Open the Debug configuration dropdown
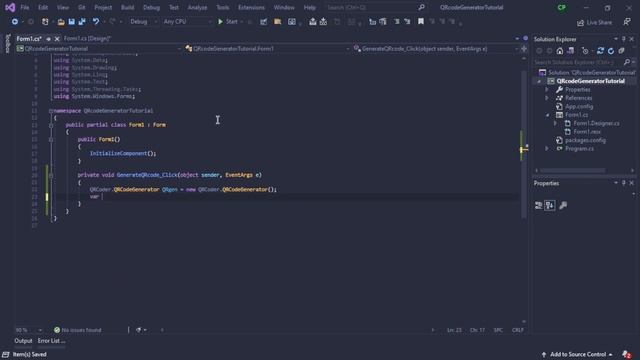Viewport: 640px width, 360px height. (x=143, y=22)
